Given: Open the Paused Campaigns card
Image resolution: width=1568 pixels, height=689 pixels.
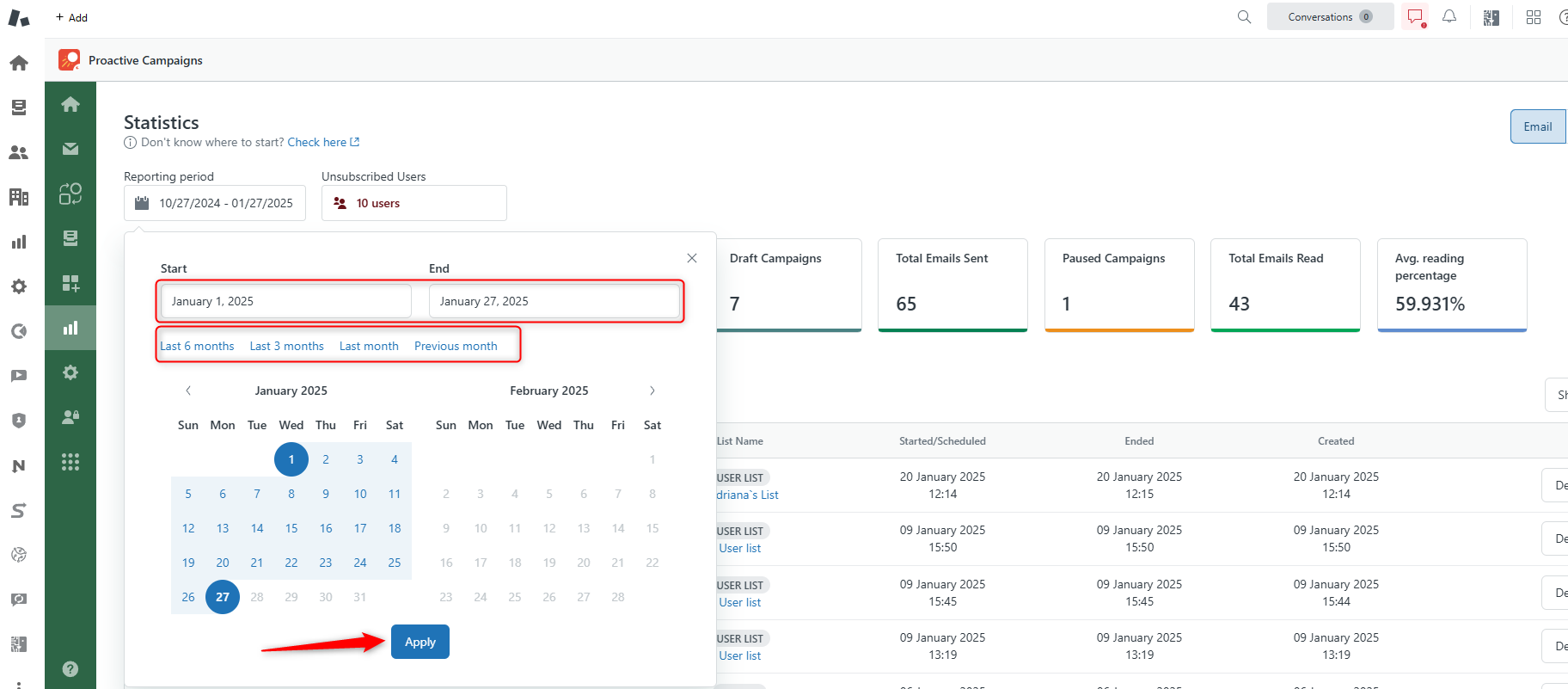Looking at the screenshot, I should (x=1119, y=285).
